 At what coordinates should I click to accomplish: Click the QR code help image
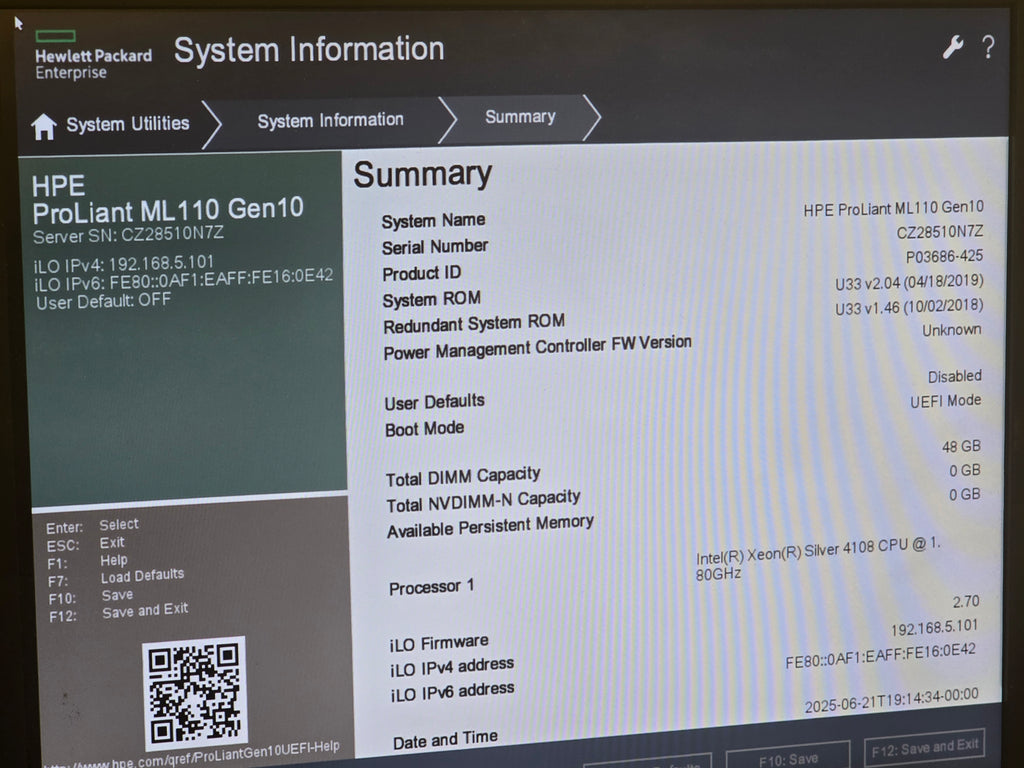pyautogui.click(x=195, y=692)
